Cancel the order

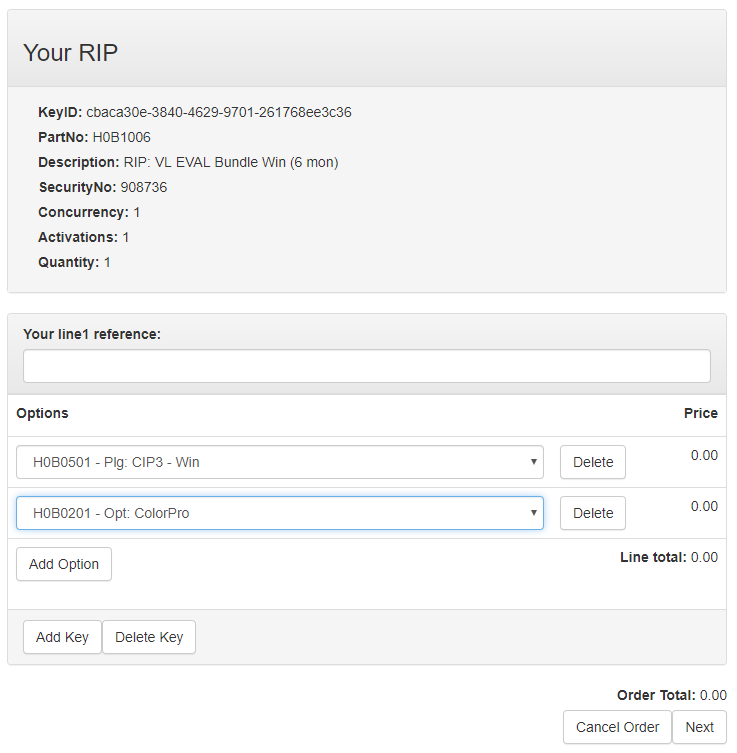pos(617,727)
